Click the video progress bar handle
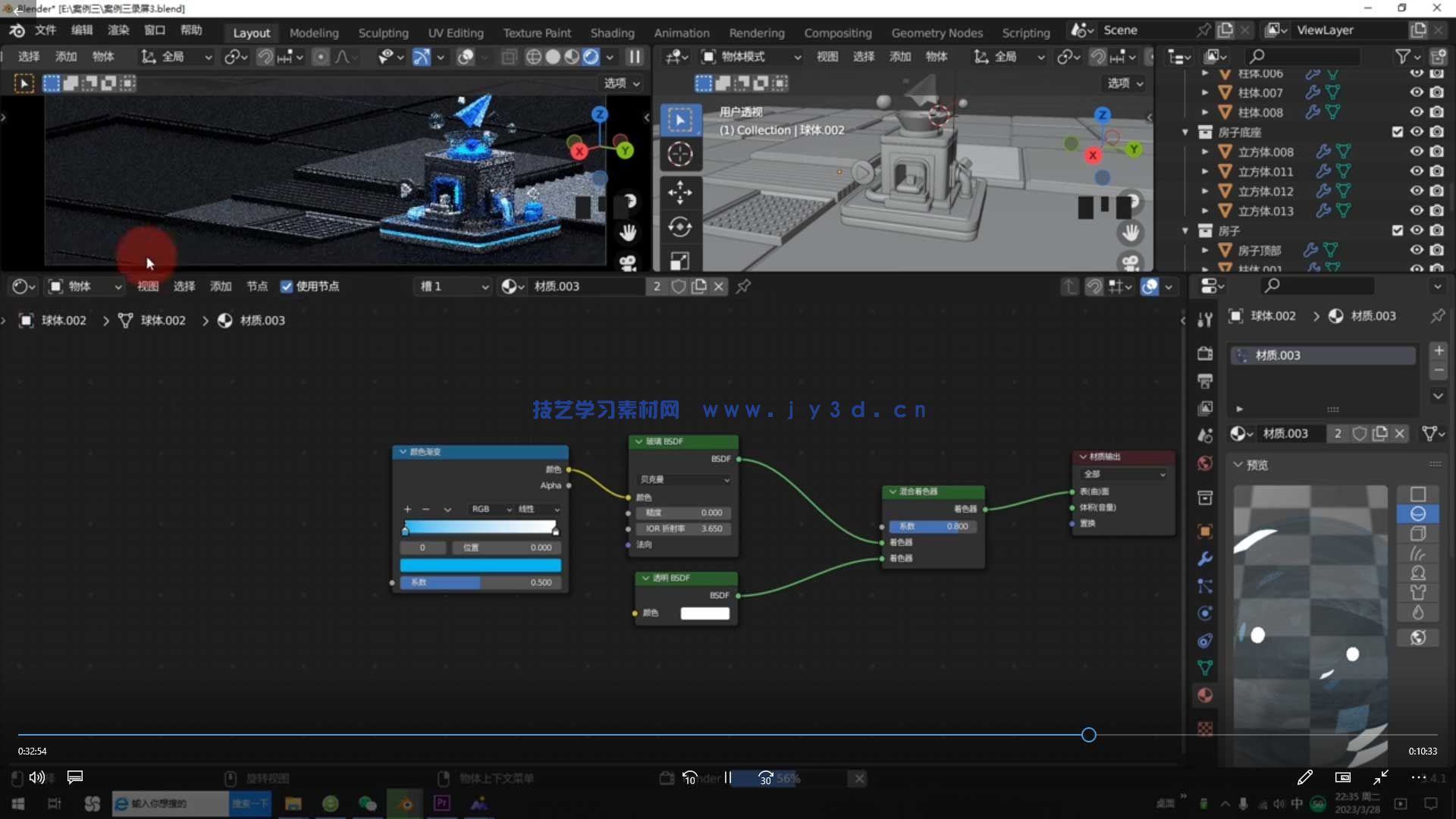This screenshot has width=1456, height=819. point(1088,735)
